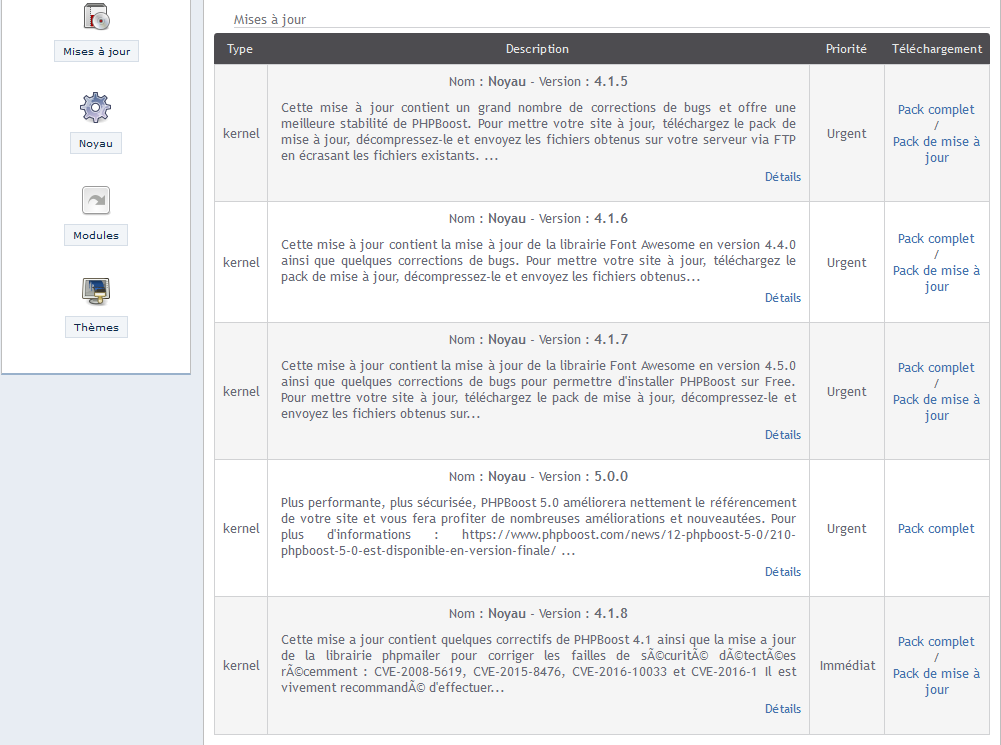Click the Noyau gear icon
1001x745 pixels.
(x=96, y=107)
